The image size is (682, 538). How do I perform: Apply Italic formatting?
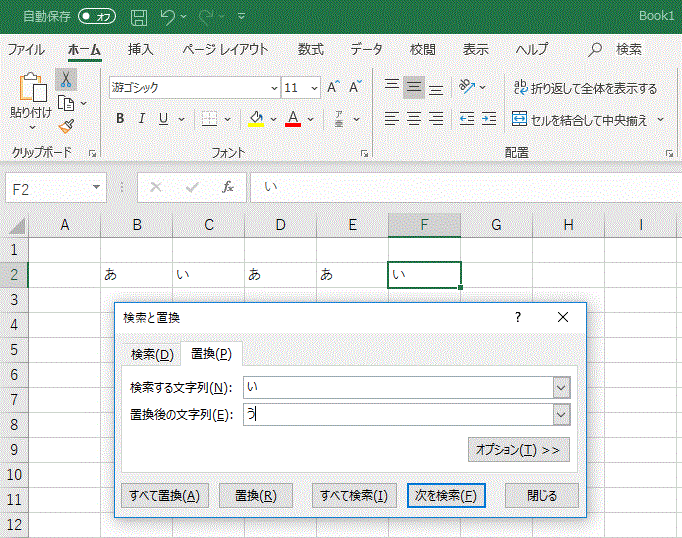click(x=141, y=119)
